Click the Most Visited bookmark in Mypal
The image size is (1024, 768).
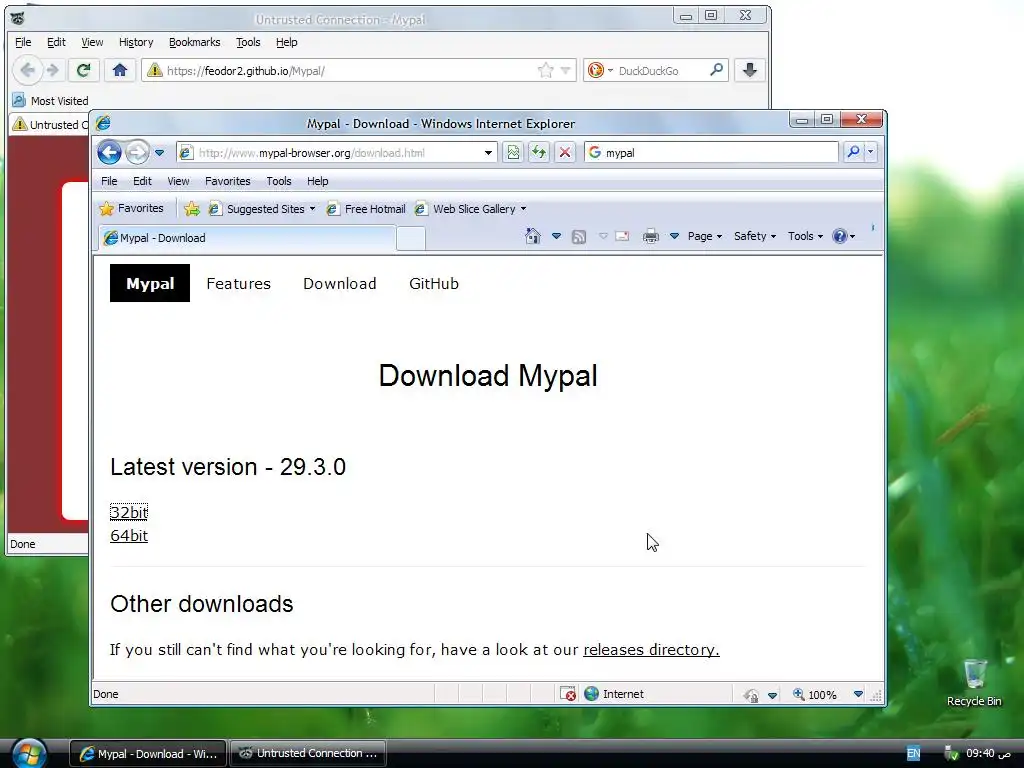(x=50, y=101)
